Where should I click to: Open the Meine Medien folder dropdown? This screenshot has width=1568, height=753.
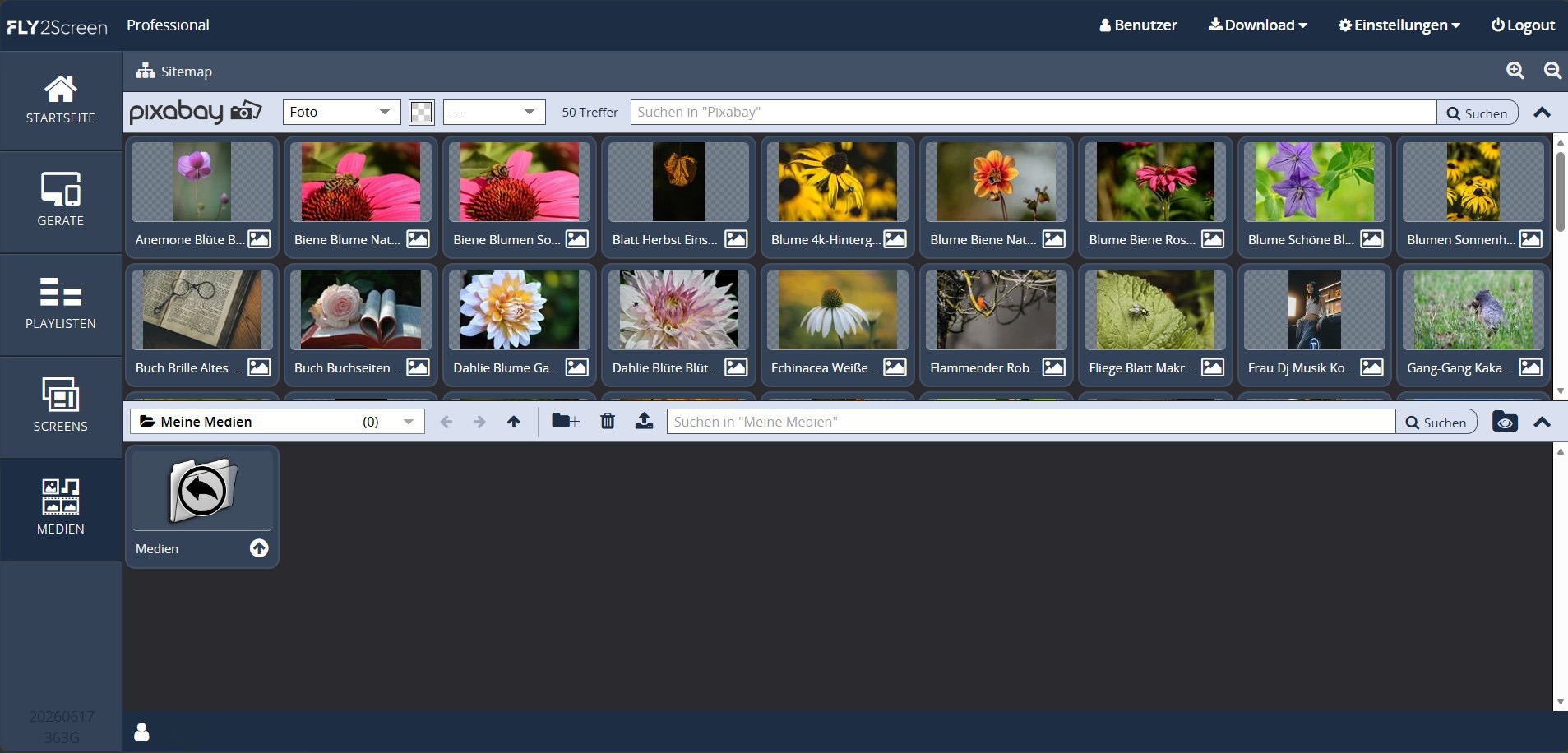(x=277, y=422)
